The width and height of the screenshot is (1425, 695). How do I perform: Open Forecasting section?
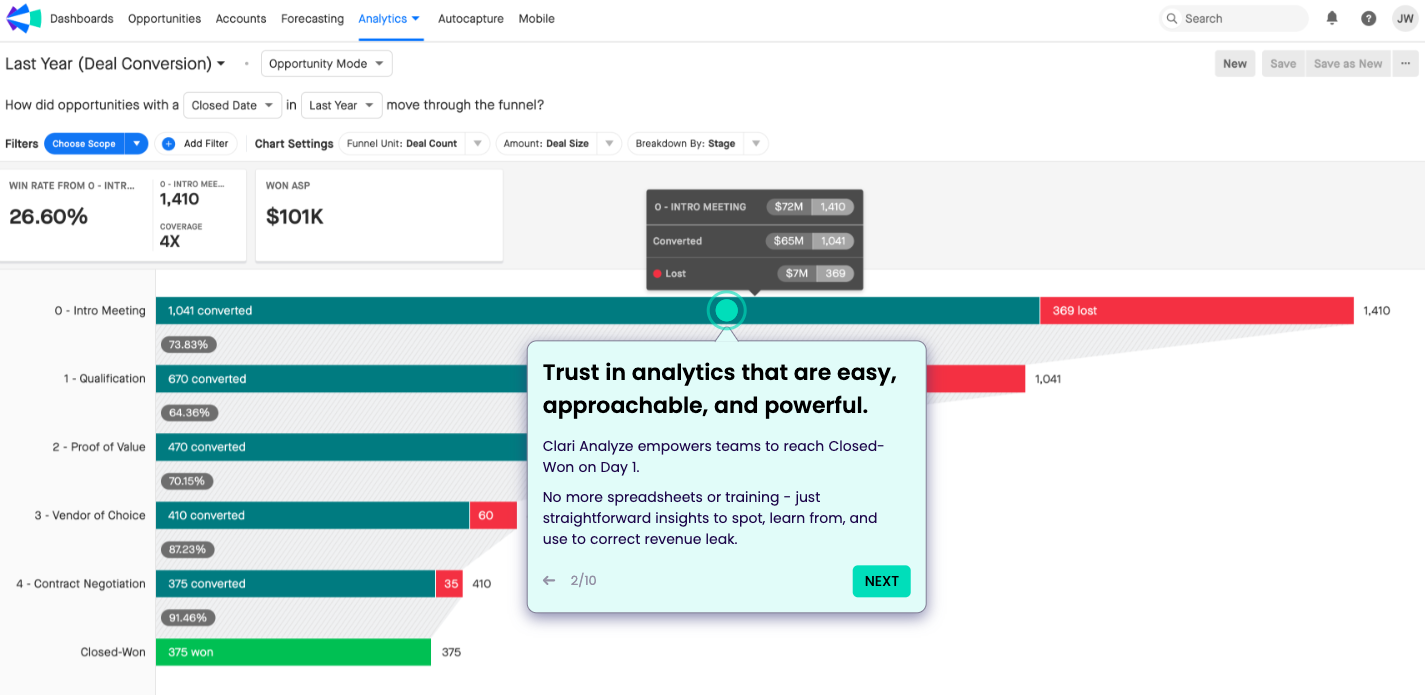312,19
